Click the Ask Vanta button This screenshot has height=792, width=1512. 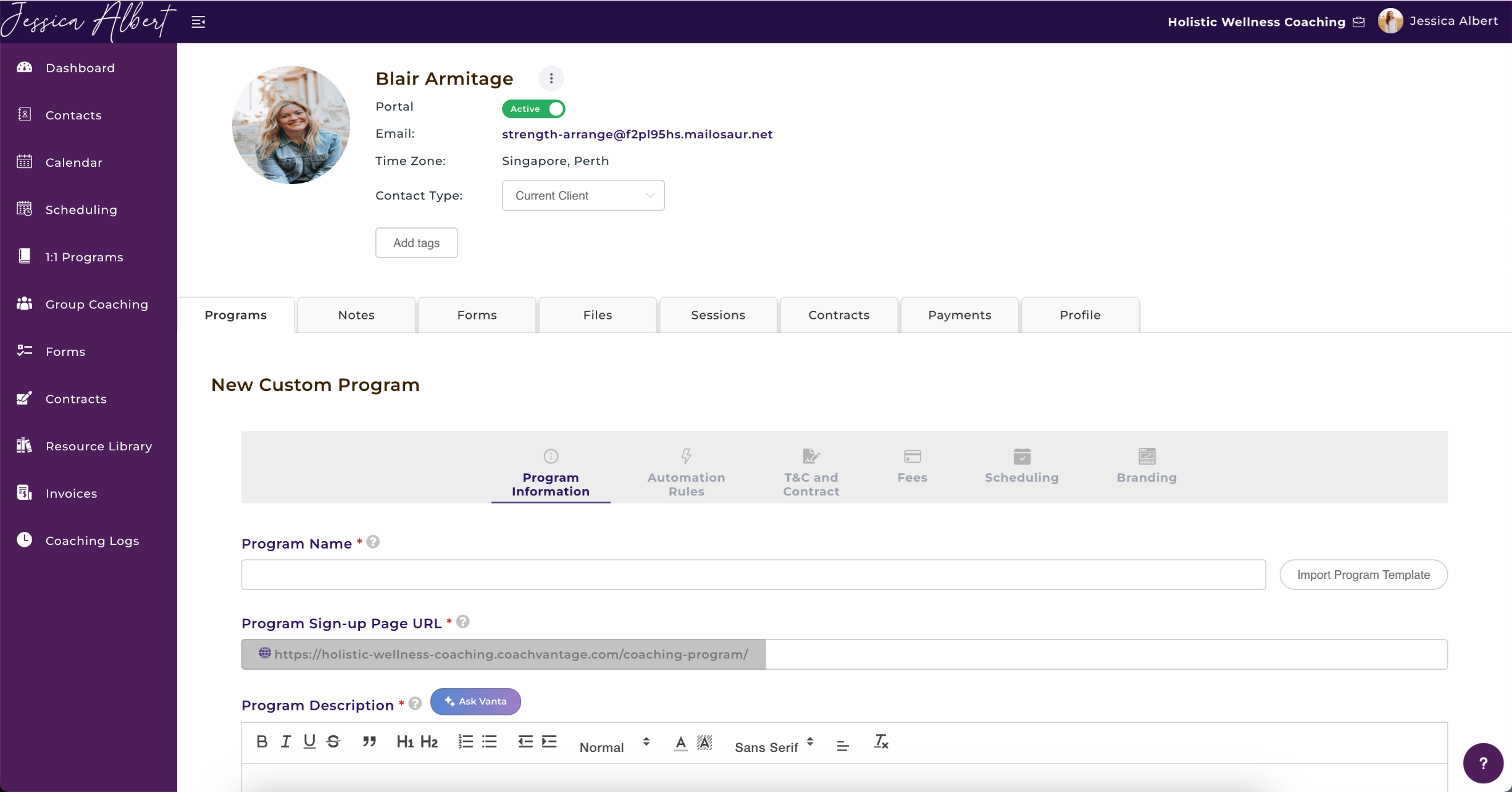(475, 702)
